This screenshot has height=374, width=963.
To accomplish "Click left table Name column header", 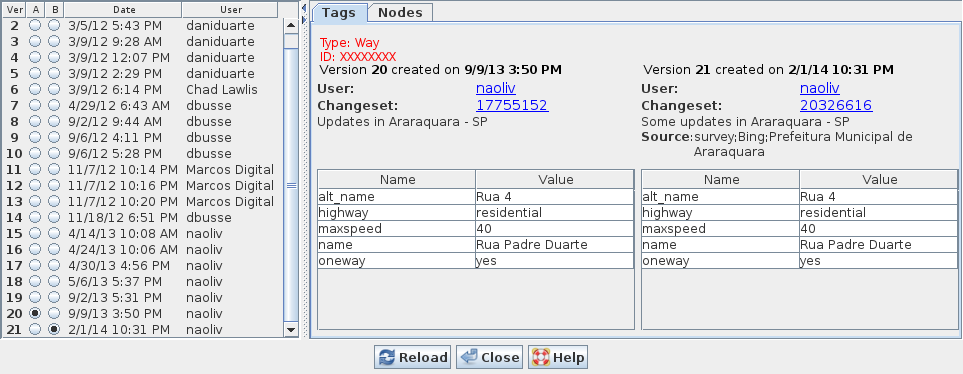I will pos(397,179).
